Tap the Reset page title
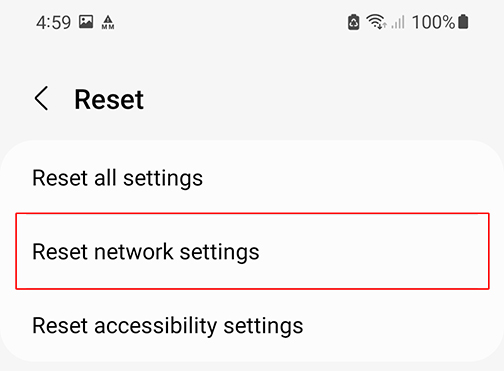504x371 pixels. pos(109,99)
